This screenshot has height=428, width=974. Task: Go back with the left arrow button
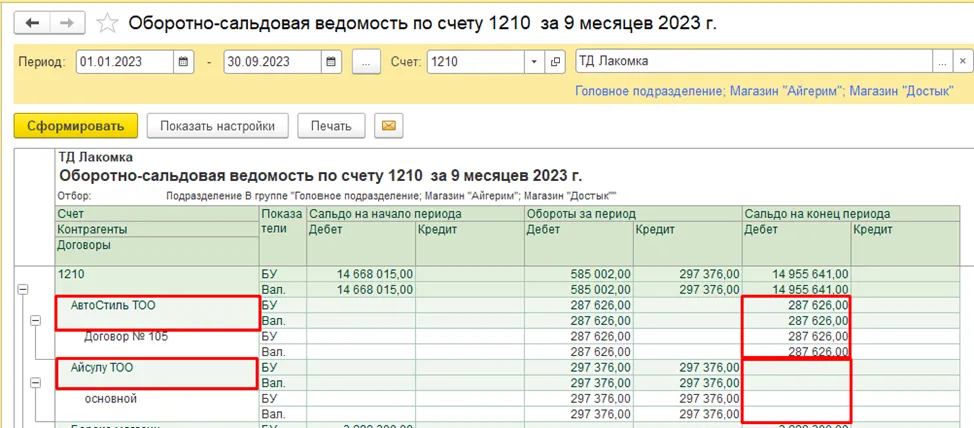click(x=32, y=23)
